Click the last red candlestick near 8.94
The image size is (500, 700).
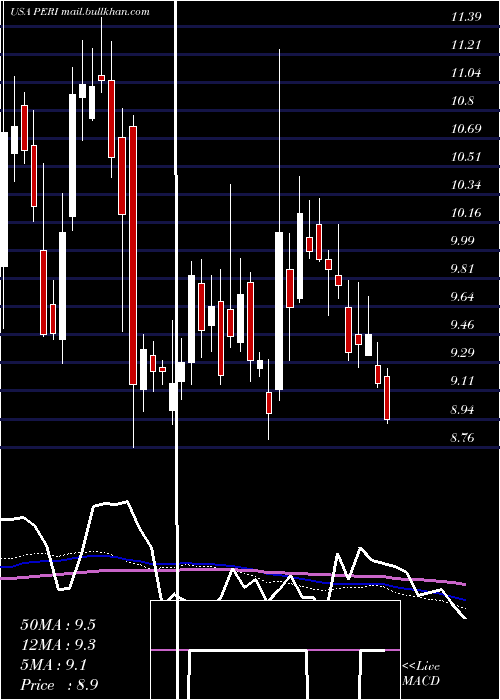[x=387, y=397]
